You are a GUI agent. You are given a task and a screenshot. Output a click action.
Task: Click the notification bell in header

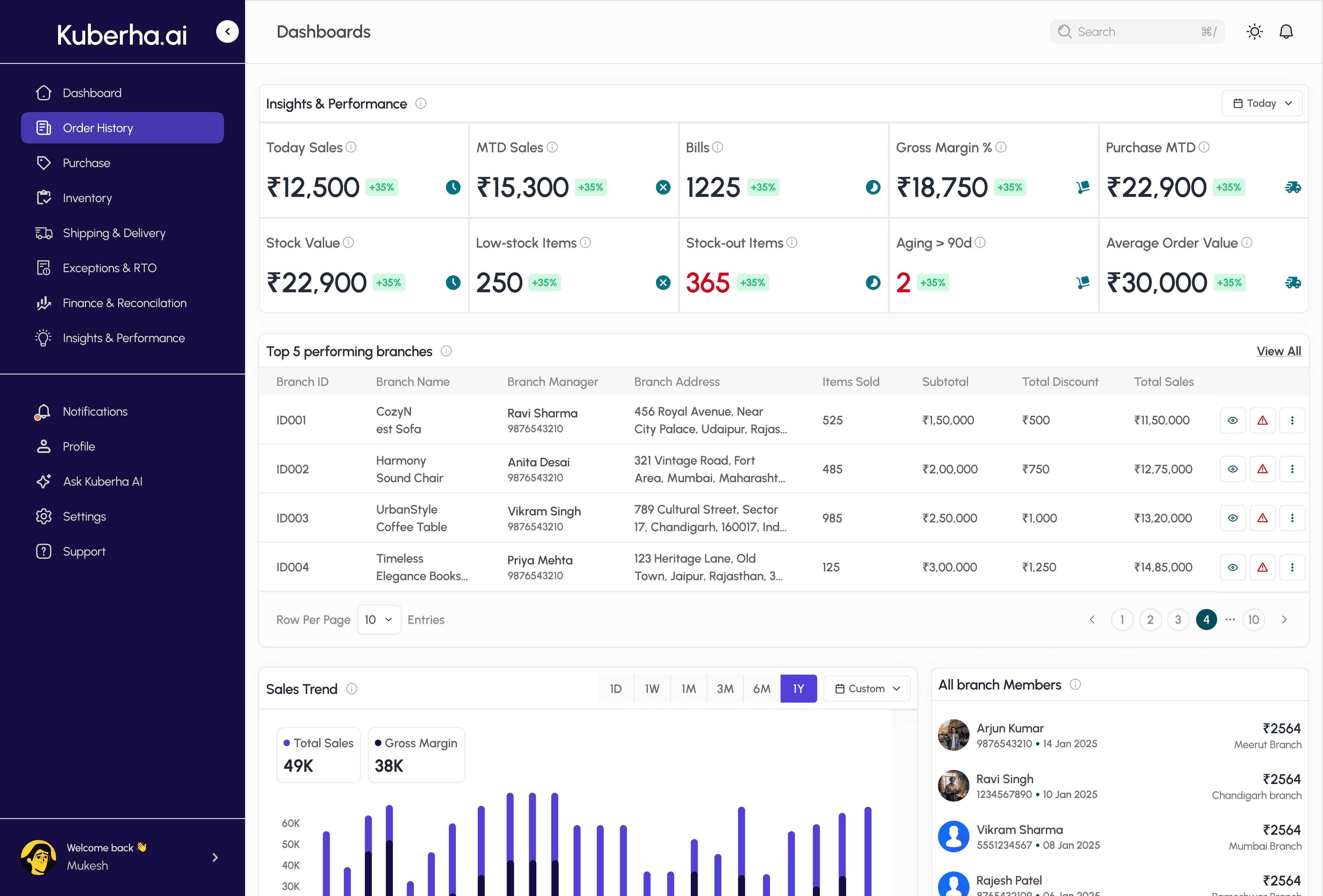point(1286,32)
